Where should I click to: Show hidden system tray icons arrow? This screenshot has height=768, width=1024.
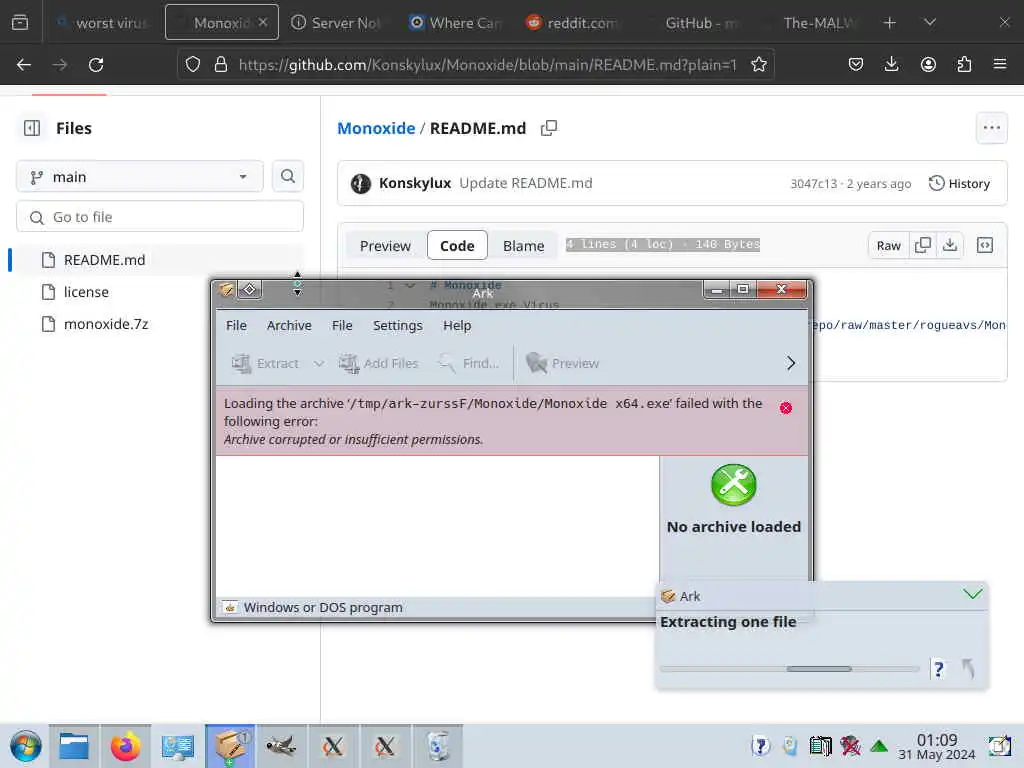click(x=879, y=746)
